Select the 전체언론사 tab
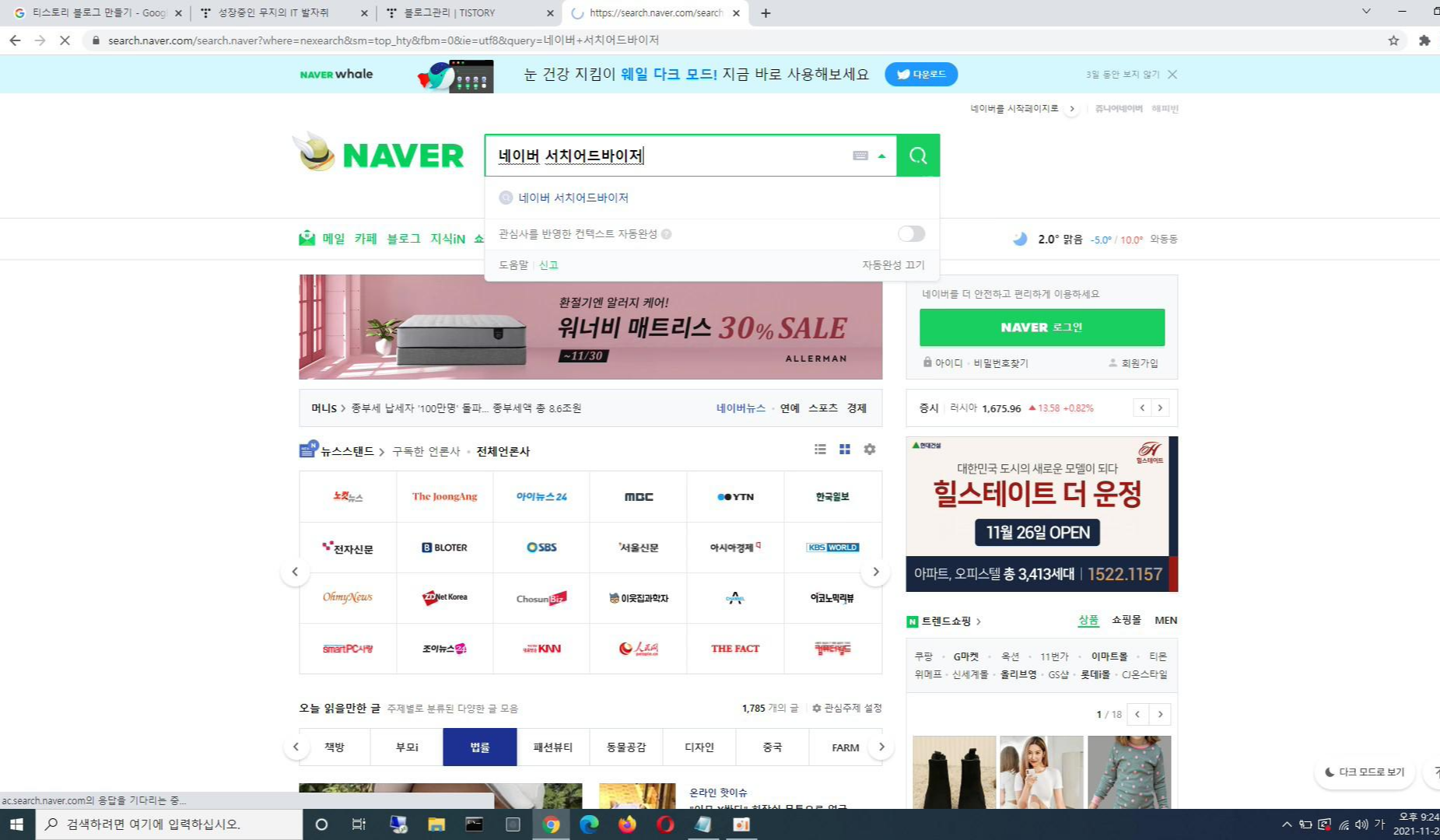The width and height of the screenshot is (1440, 840). tap(503, 451)
